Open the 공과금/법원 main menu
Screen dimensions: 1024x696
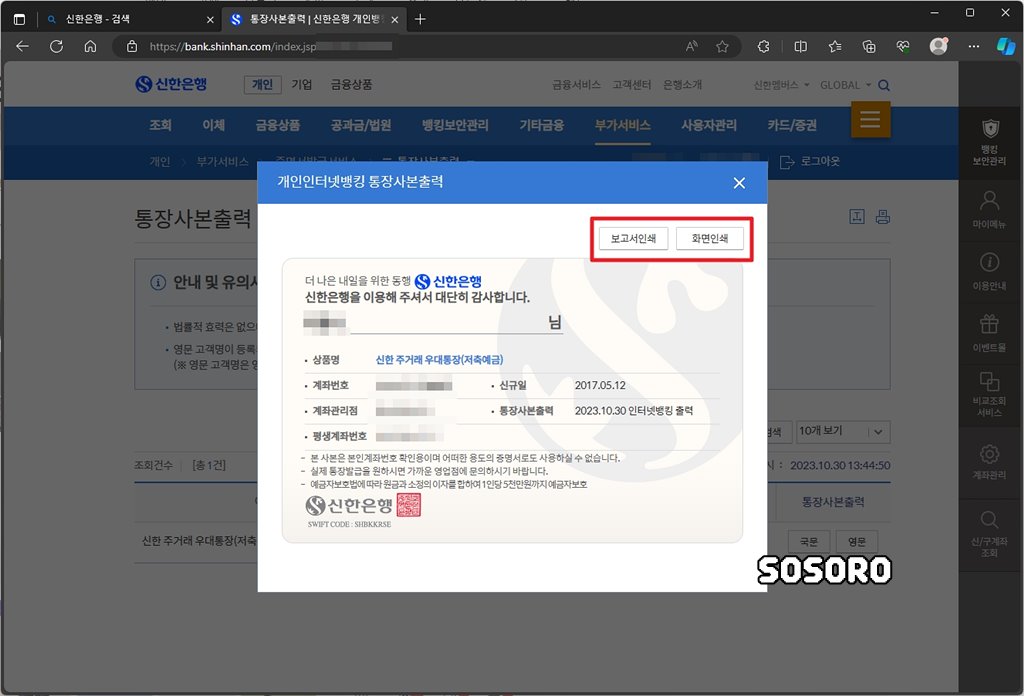pyautogui.click(x=361, y=125)
